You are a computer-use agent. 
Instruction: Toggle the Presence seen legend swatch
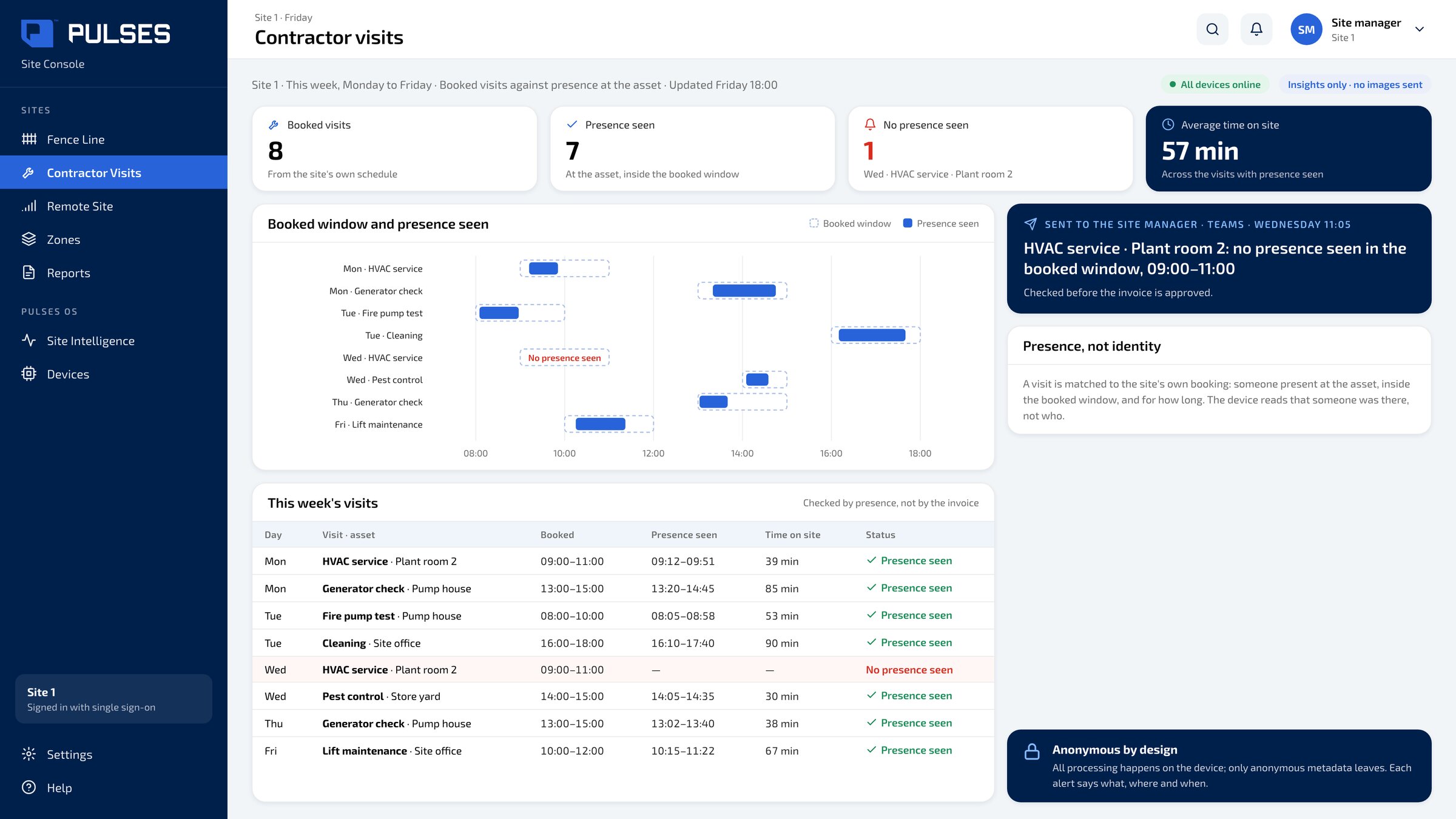(x=908, y=223)
